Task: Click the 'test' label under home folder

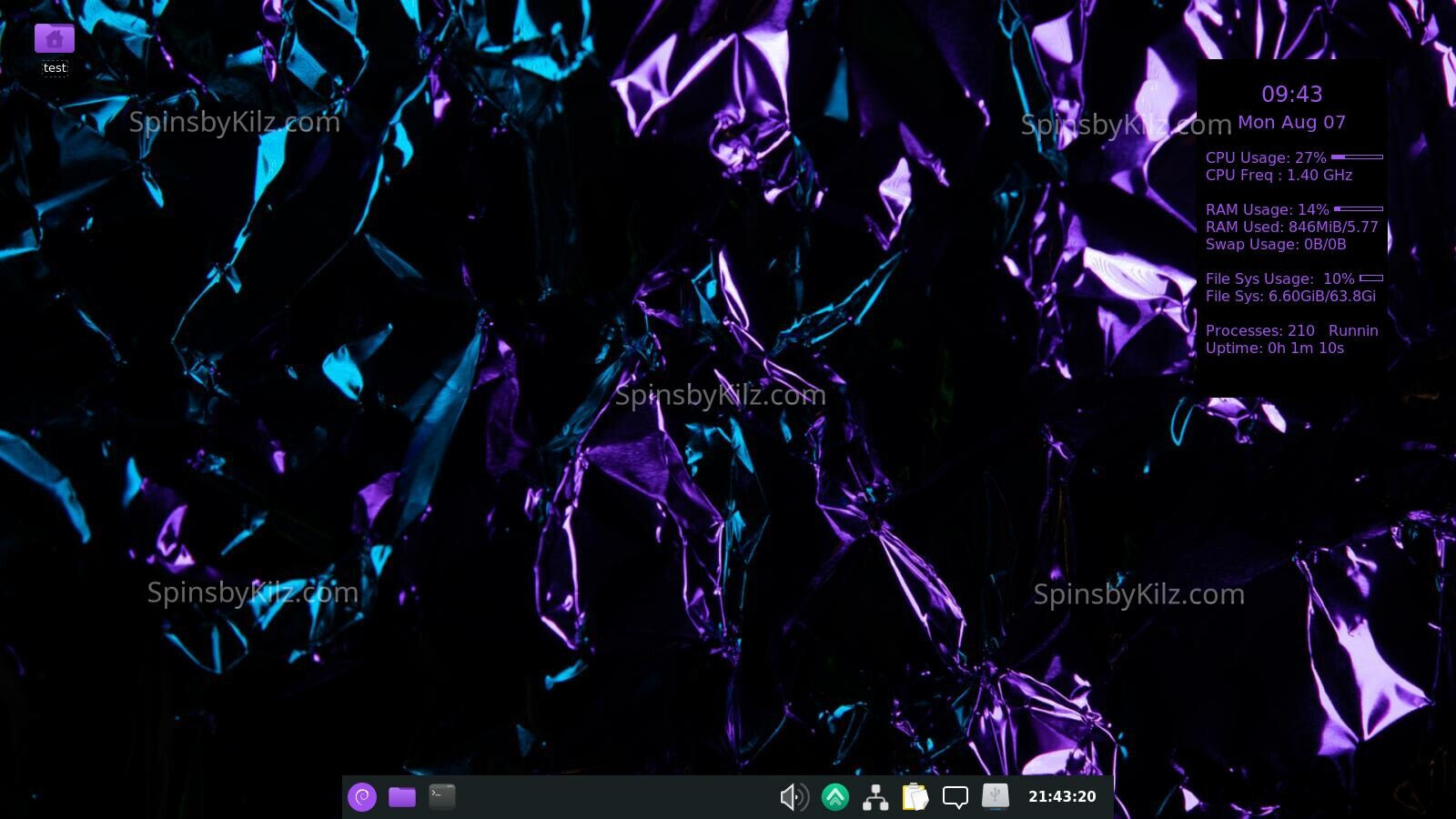Action: pyautogui.click(x=55, y=68)
